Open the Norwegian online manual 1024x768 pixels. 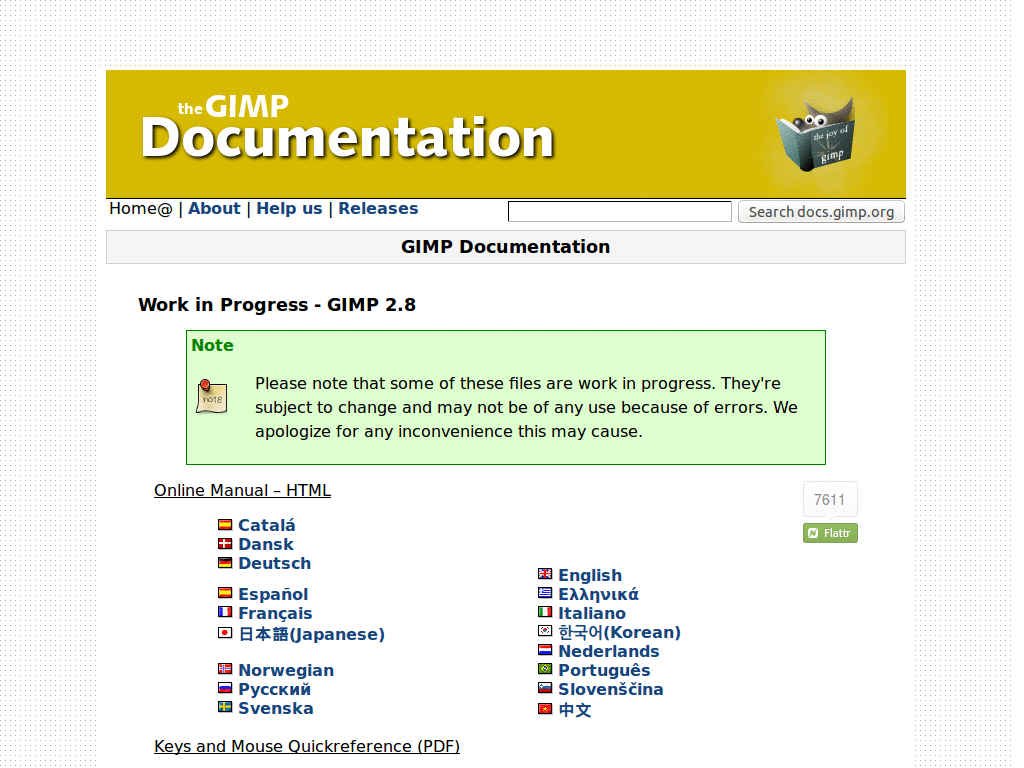[x=286, y=670]
